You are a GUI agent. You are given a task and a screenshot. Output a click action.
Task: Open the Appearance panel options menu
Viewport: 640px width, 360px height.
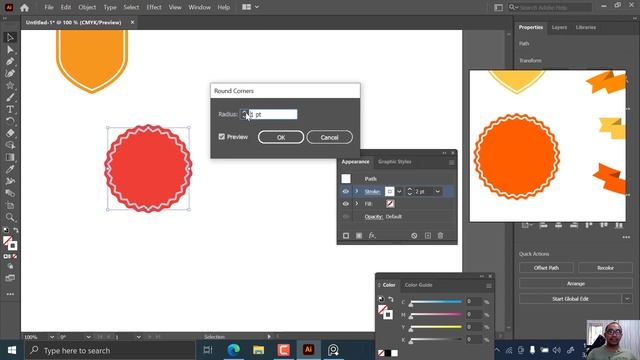point(451,162)
